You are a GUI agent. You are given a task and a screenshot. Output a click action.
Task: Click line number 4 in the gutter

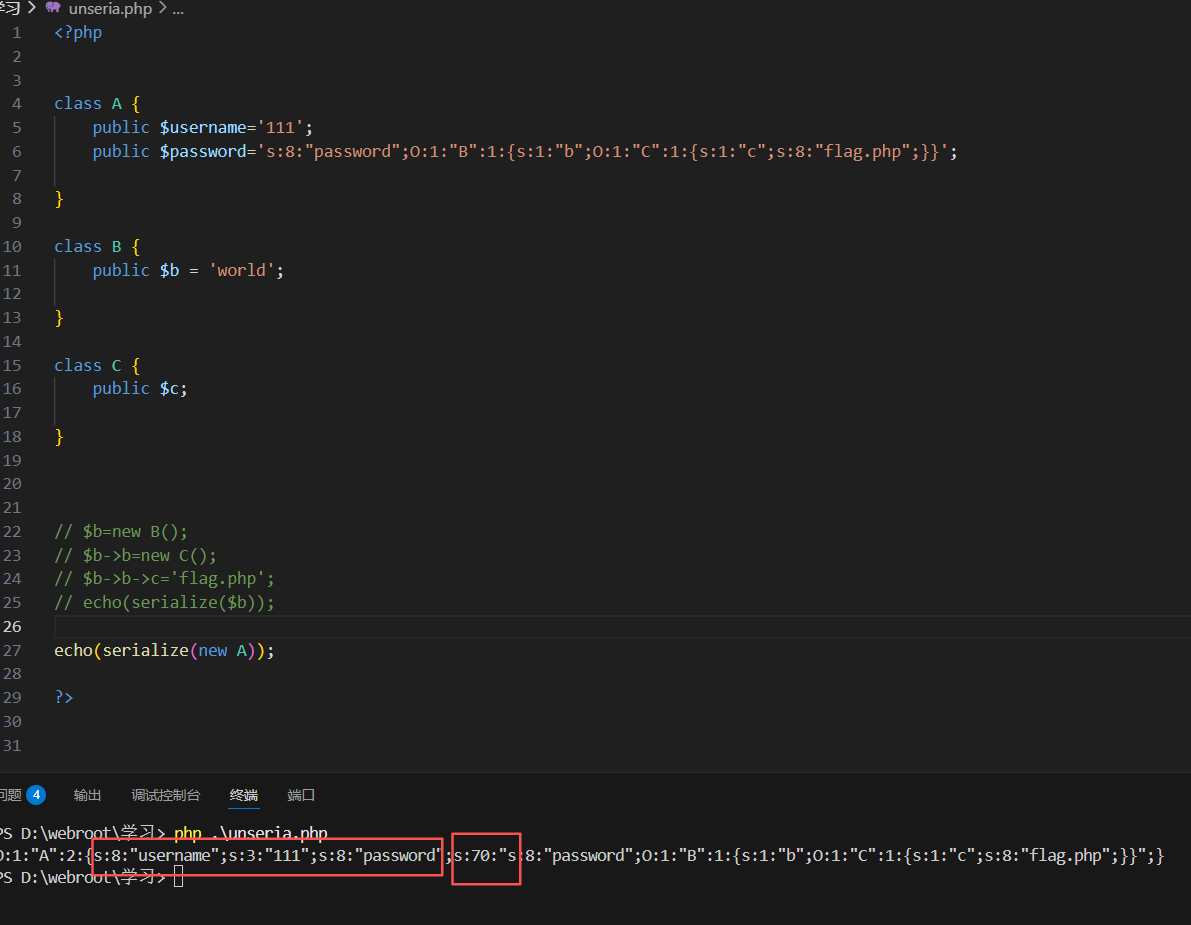pos(17,104)
